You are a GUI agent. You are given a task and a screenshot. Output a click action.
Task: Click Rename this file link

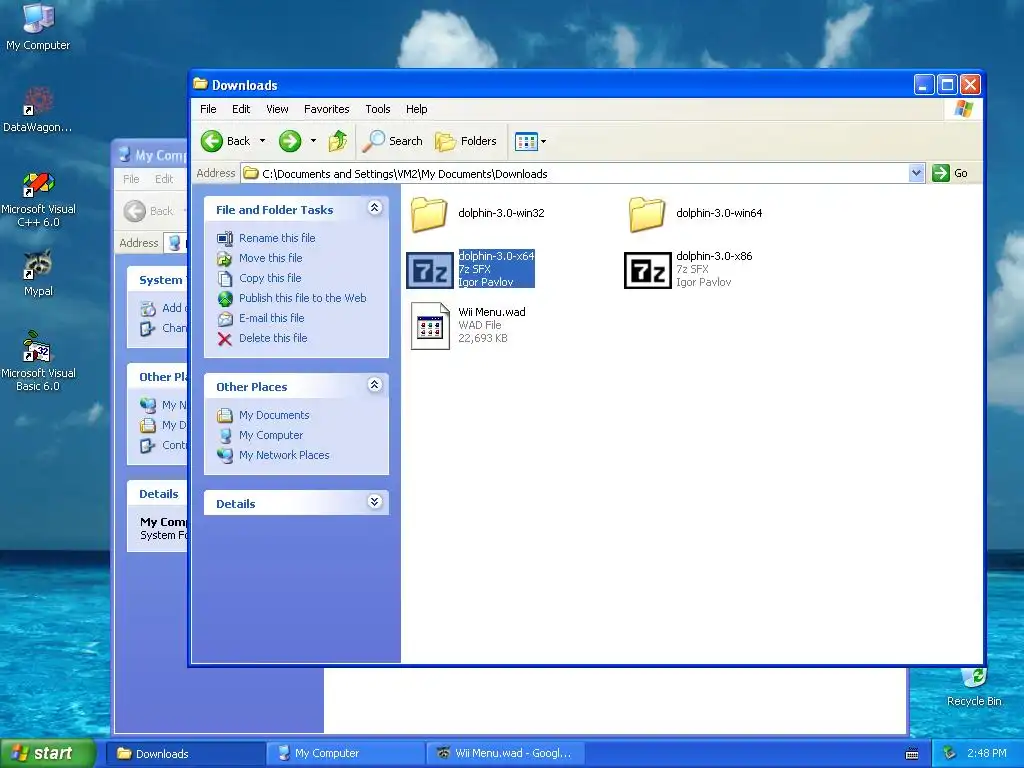(x=277, y=238)
